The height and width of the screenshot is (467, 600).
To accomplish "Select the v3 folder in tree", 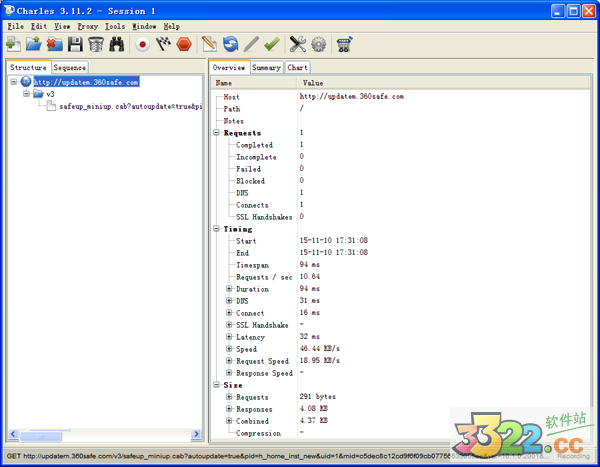I will (x=50, y=94).
